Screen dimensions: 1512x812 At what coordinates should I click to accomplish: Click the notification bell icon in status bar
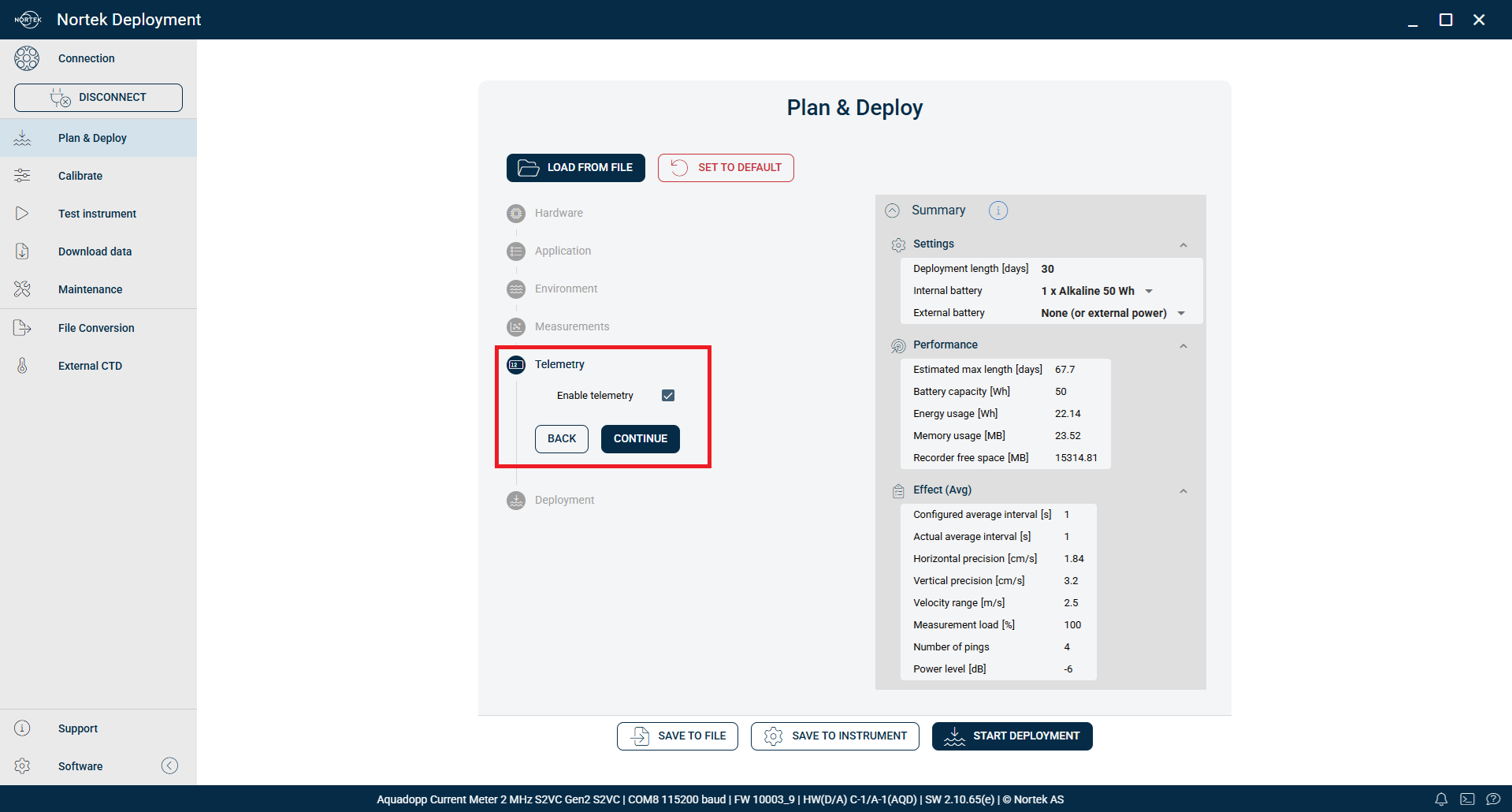[x=1441, y=799]
